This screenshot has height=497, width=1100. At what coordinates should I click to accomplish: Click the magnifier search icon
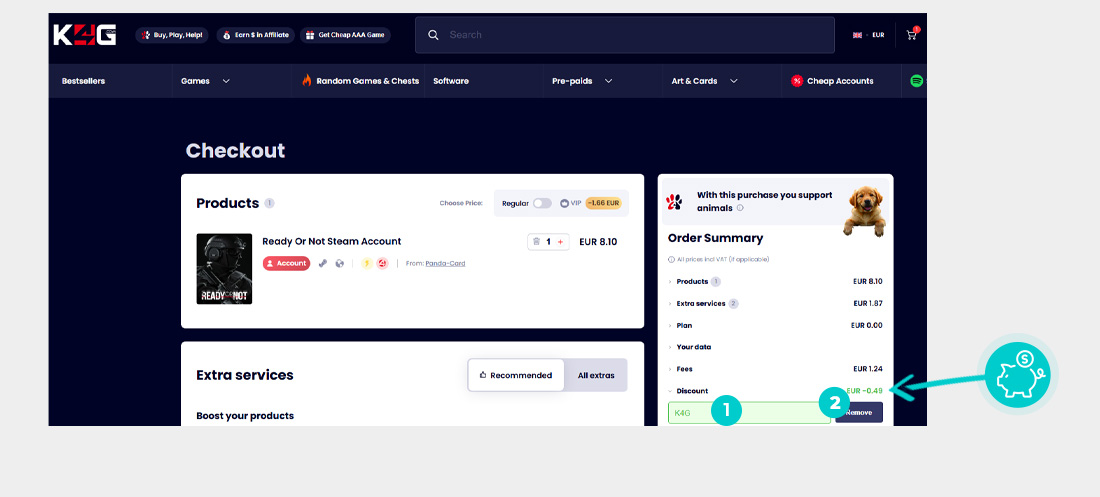pyautogui.click(x=434, y=35)
